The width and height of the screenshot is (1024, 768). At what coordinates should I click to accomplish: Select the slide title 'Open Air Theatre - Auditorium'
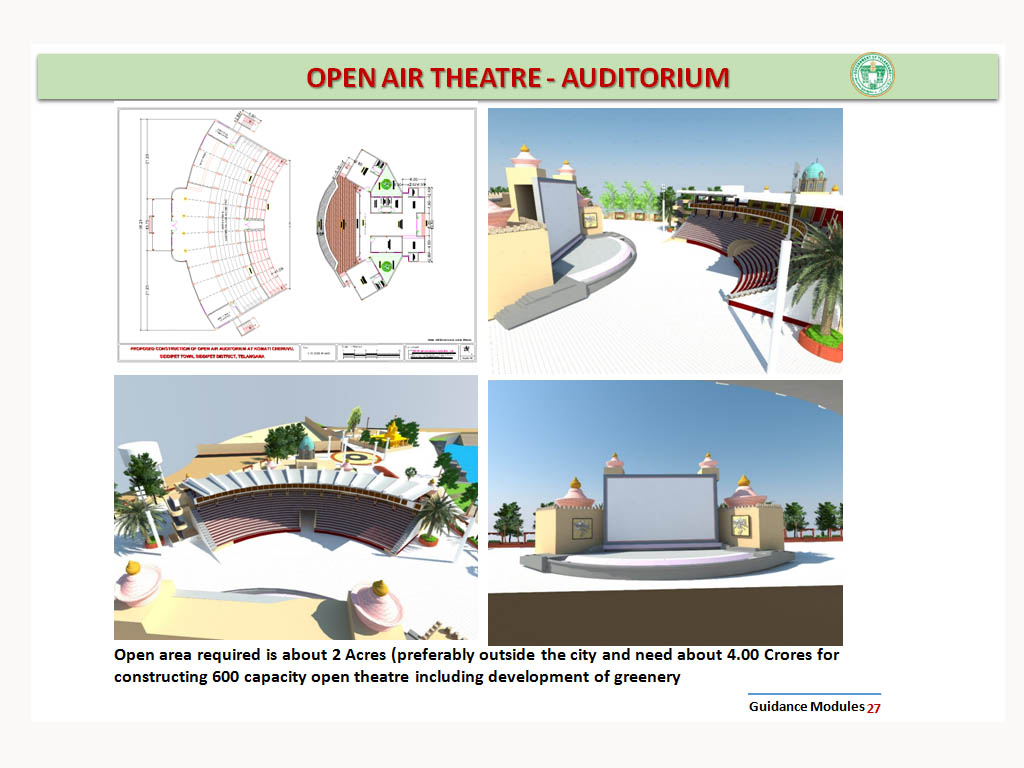tap(517, 78)
